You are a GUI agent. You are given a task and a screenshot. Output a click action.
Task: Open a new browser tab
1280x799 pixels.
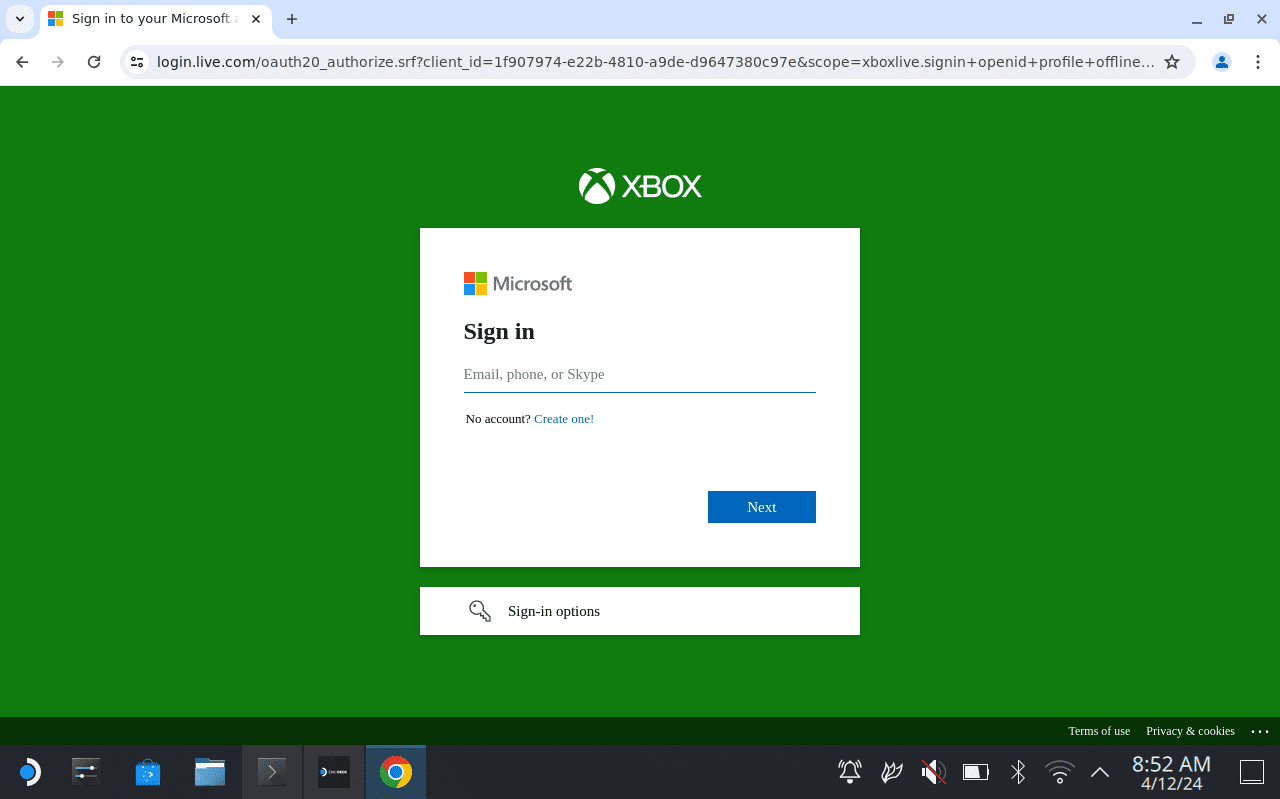point(292,19)
